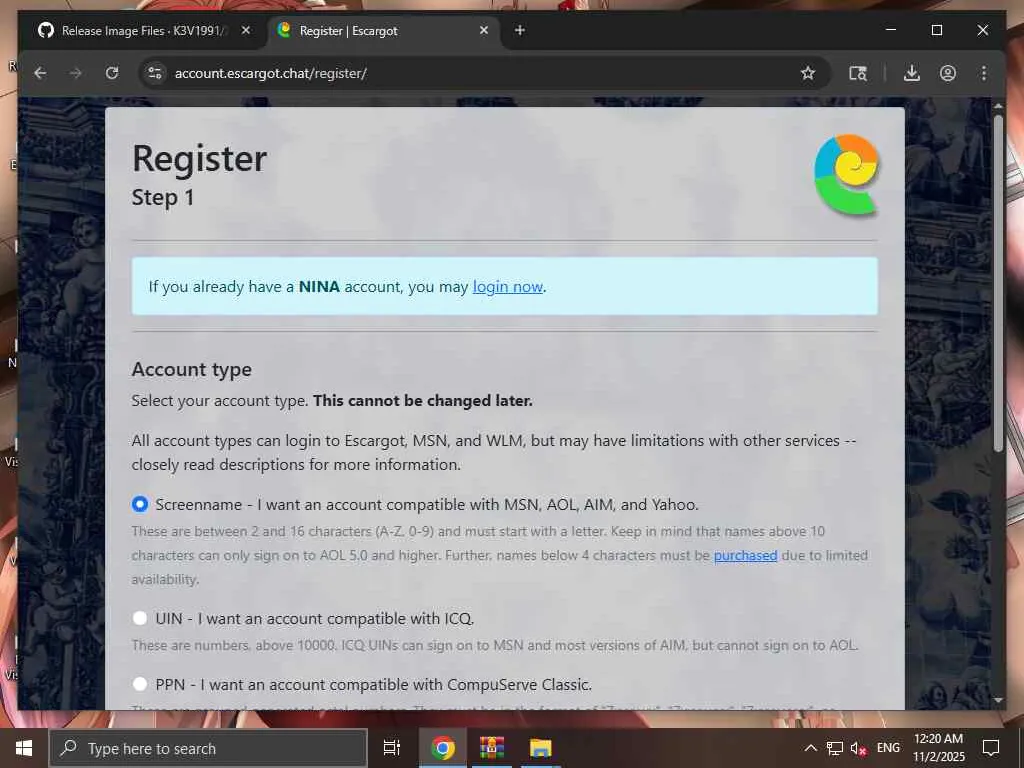This screenshot has height=768, width=1024.
Task: Open site information icon in address bar
Action: [155, 73]
